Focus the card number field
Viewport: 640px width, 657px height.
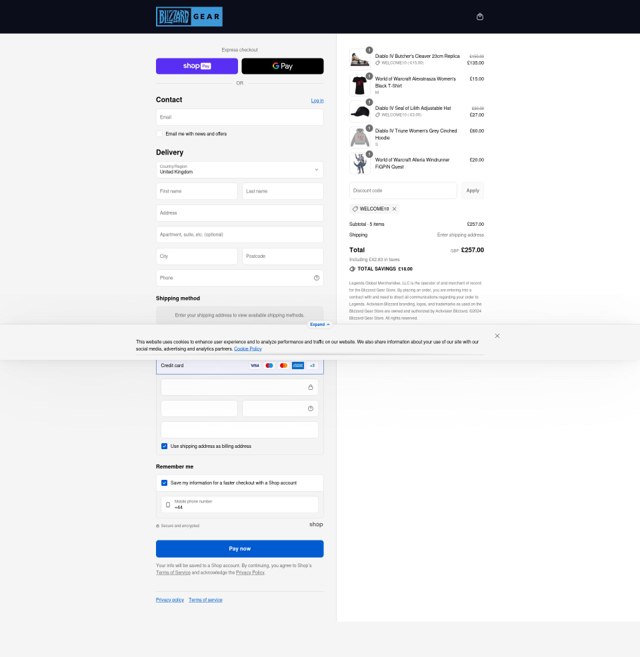pyautogui.click(x=240, y=387)
